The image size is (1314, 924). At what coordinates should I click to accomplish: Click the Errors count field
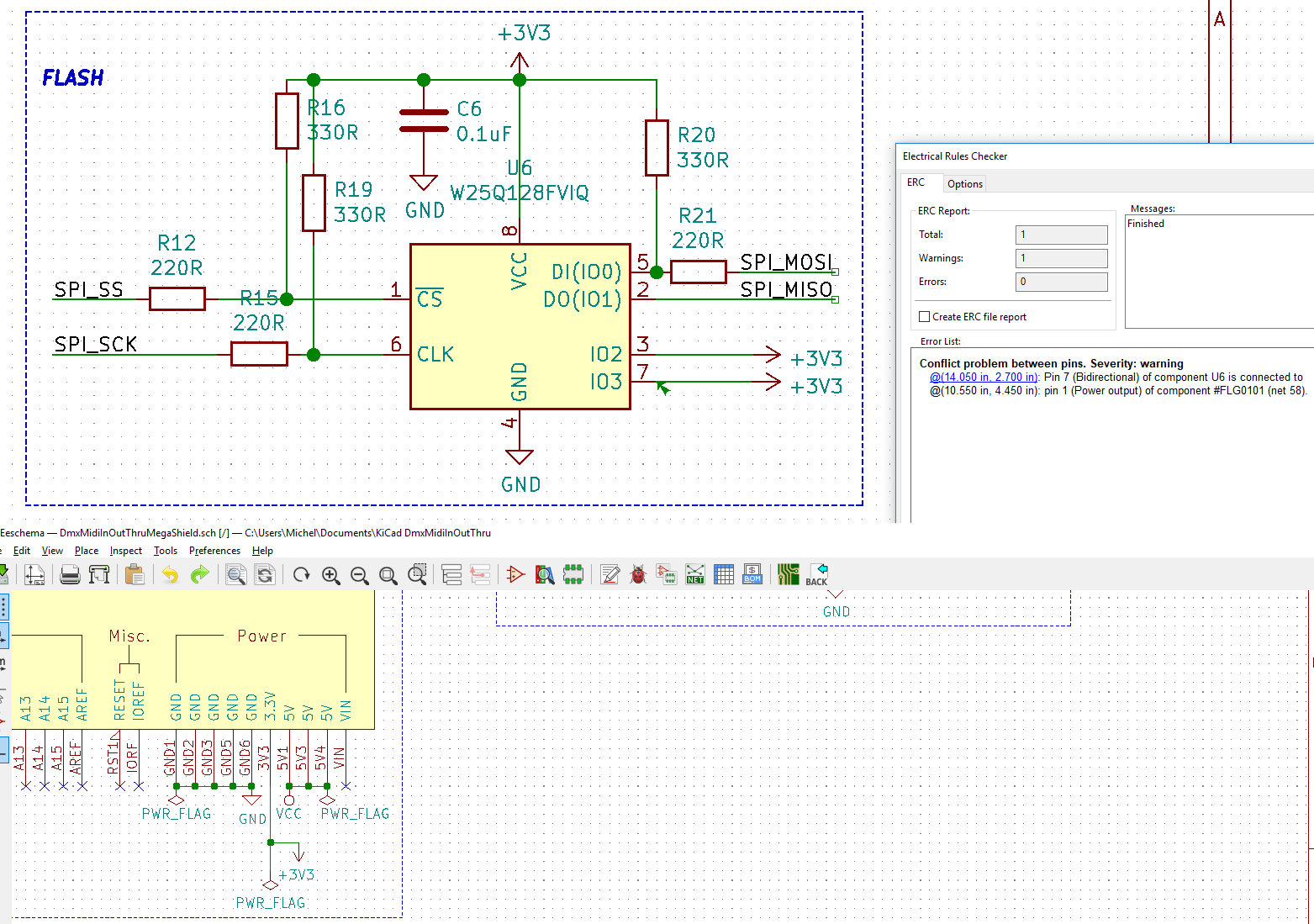click(x=1061, y=282)
